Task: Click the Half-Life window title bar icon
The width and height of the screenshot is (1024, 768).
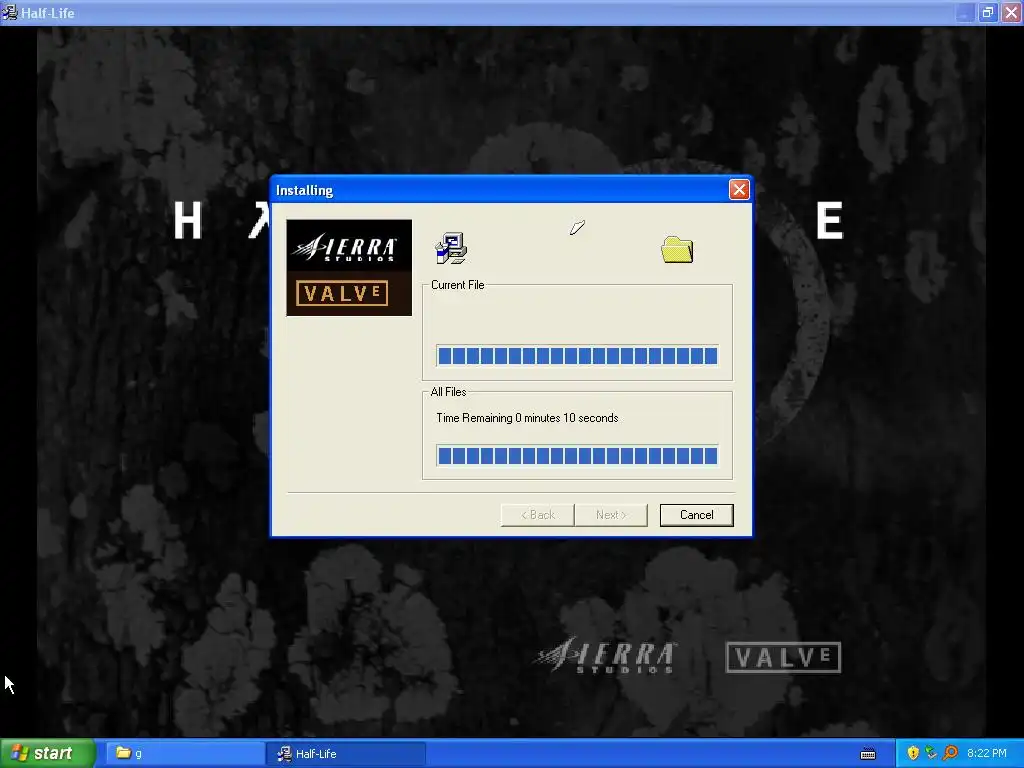Action: click(x=10, y=12)
